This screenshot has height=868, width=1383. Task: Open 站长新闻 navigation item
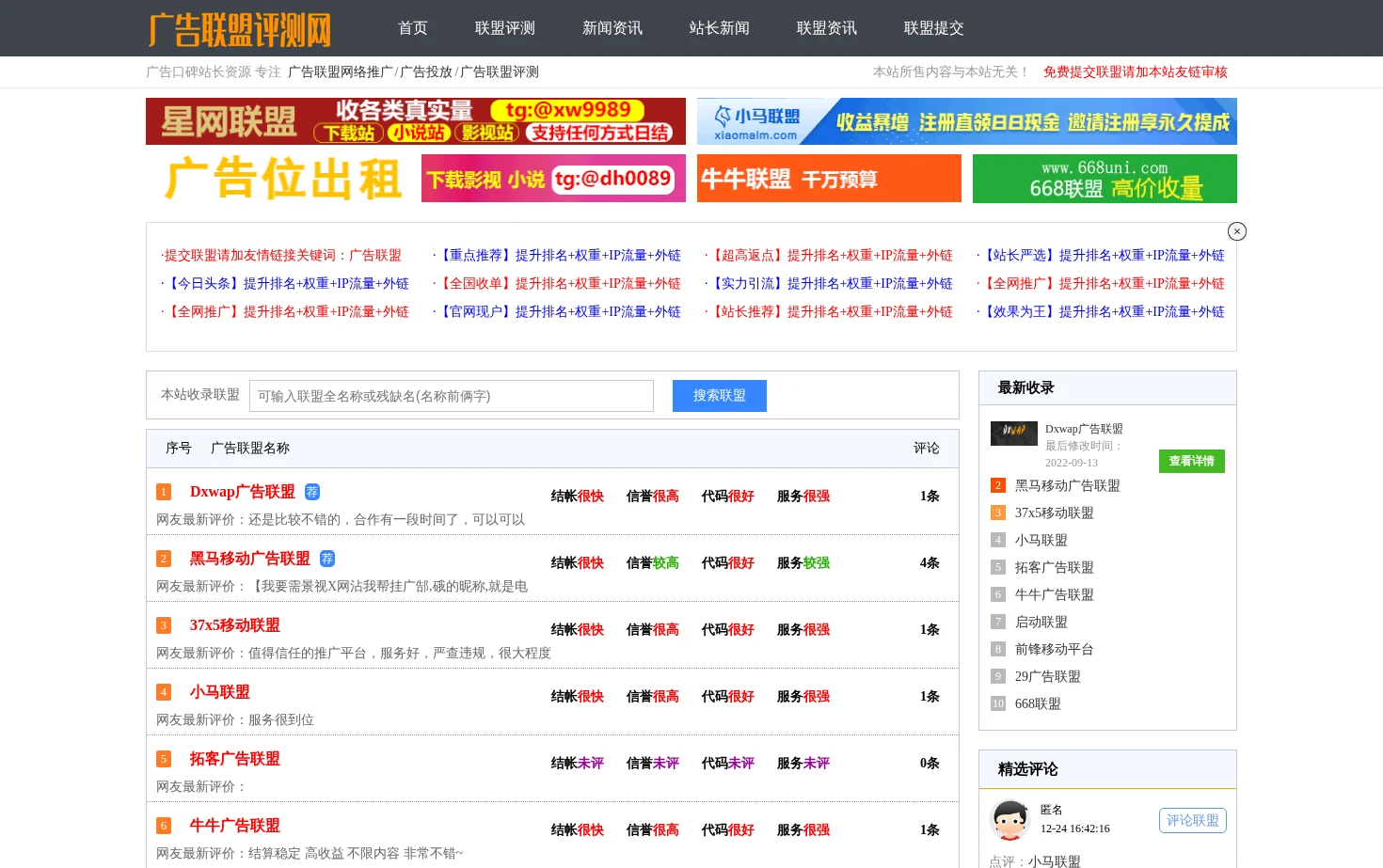coord(720,28)
